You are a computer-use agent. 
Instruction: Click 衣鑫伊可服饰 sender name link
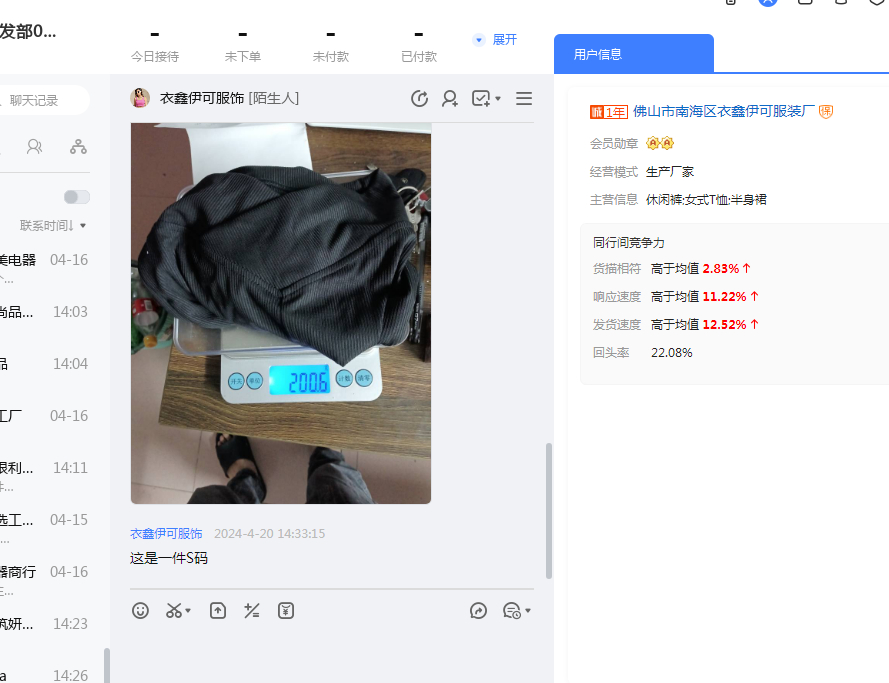[166, 533]
